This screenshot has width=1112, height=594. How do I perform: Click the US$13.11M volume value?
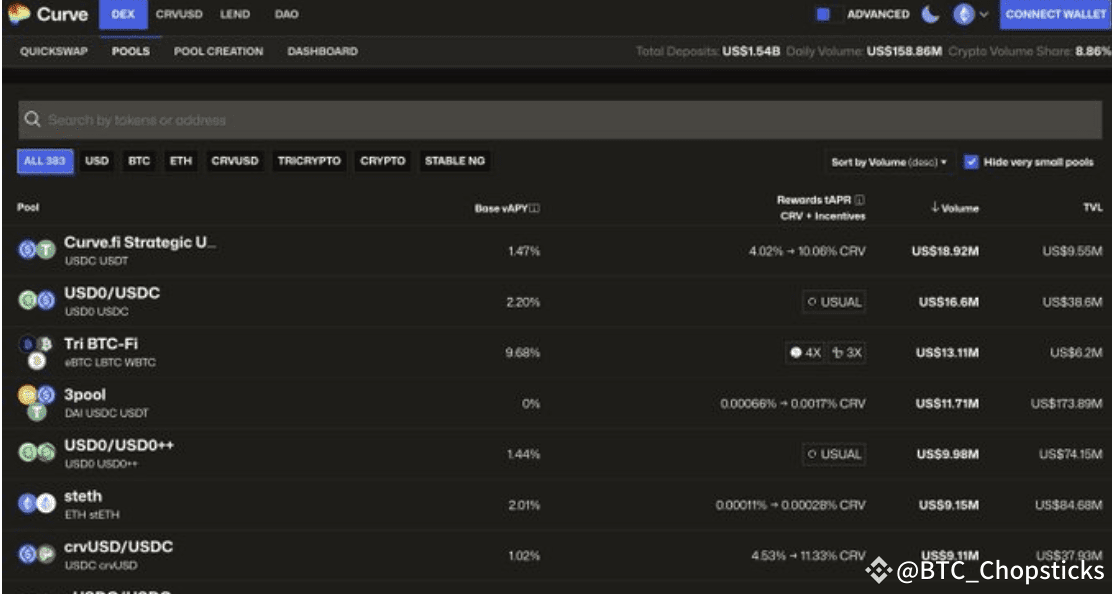(947, 352)
